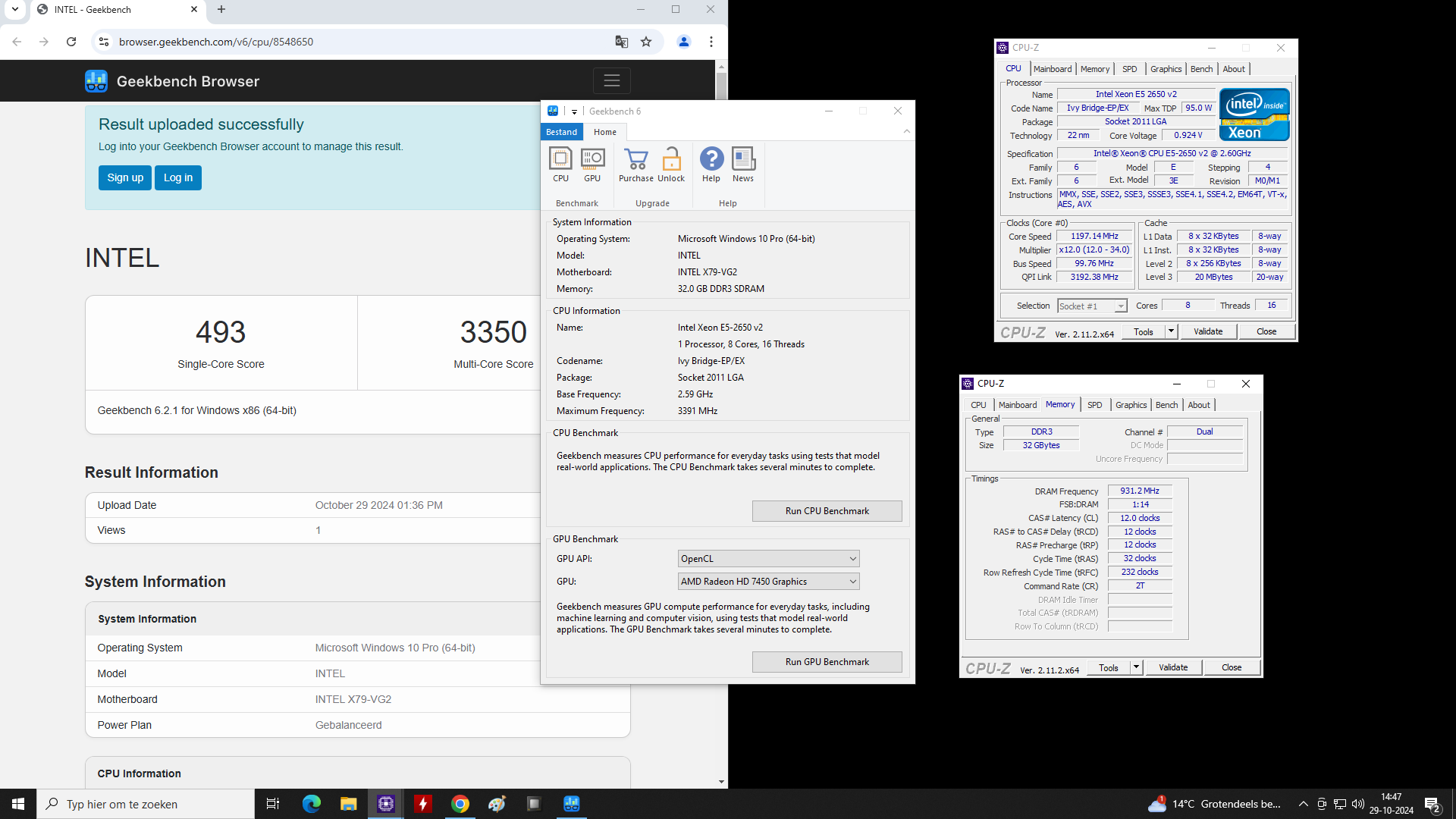The image size is (1456, 819).
Task: View site information icon in address bar
Action: [104, 42]
